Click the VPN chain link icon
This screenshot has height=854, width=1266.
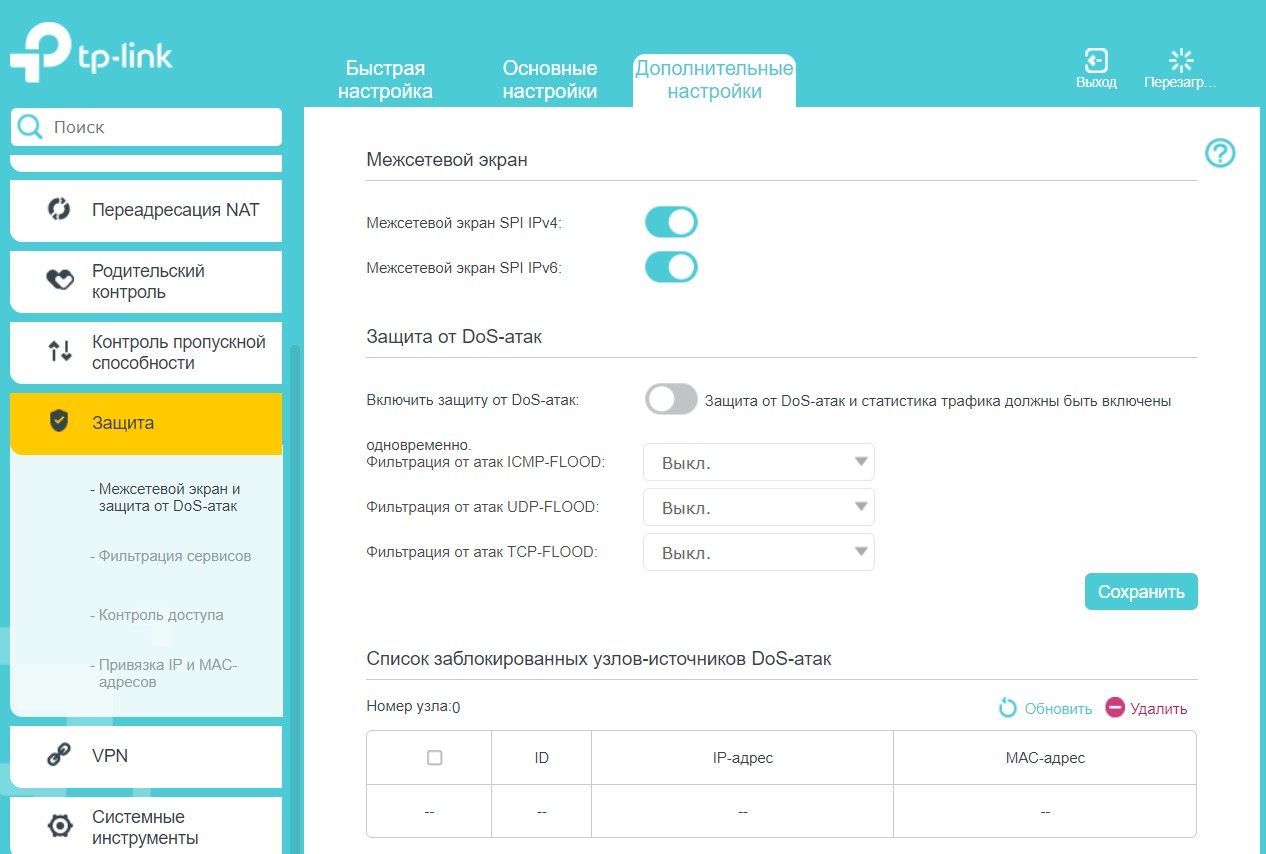click(x=60, y=756)
